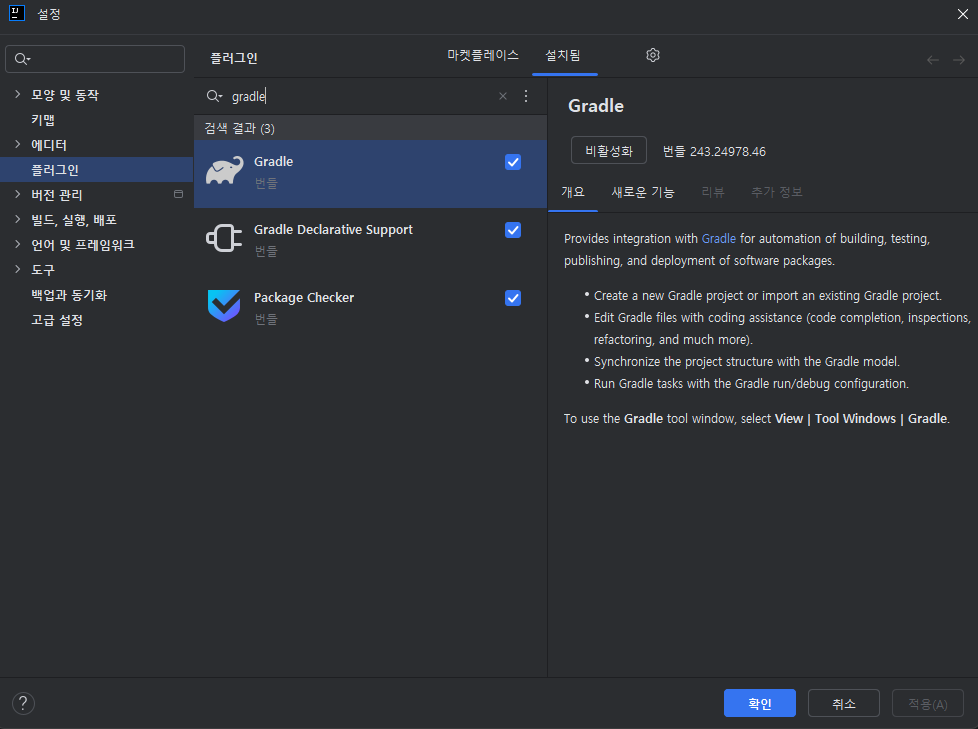
Task: Focus the settings sidebar search field
Action: [x=95, y=59]
